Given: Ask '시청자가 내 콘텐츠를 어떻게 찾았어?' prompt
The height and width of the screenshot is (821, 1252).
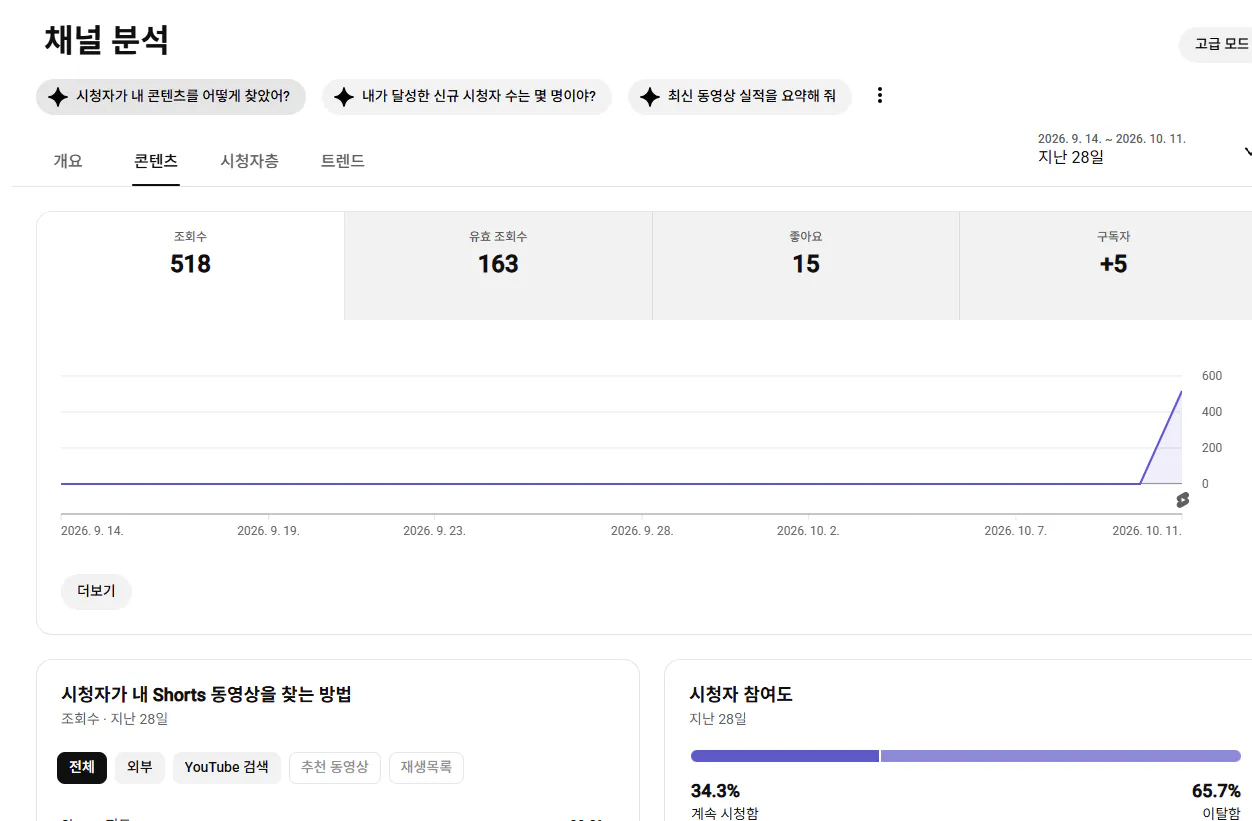Looking at the screenshot, I should point(171,97).
